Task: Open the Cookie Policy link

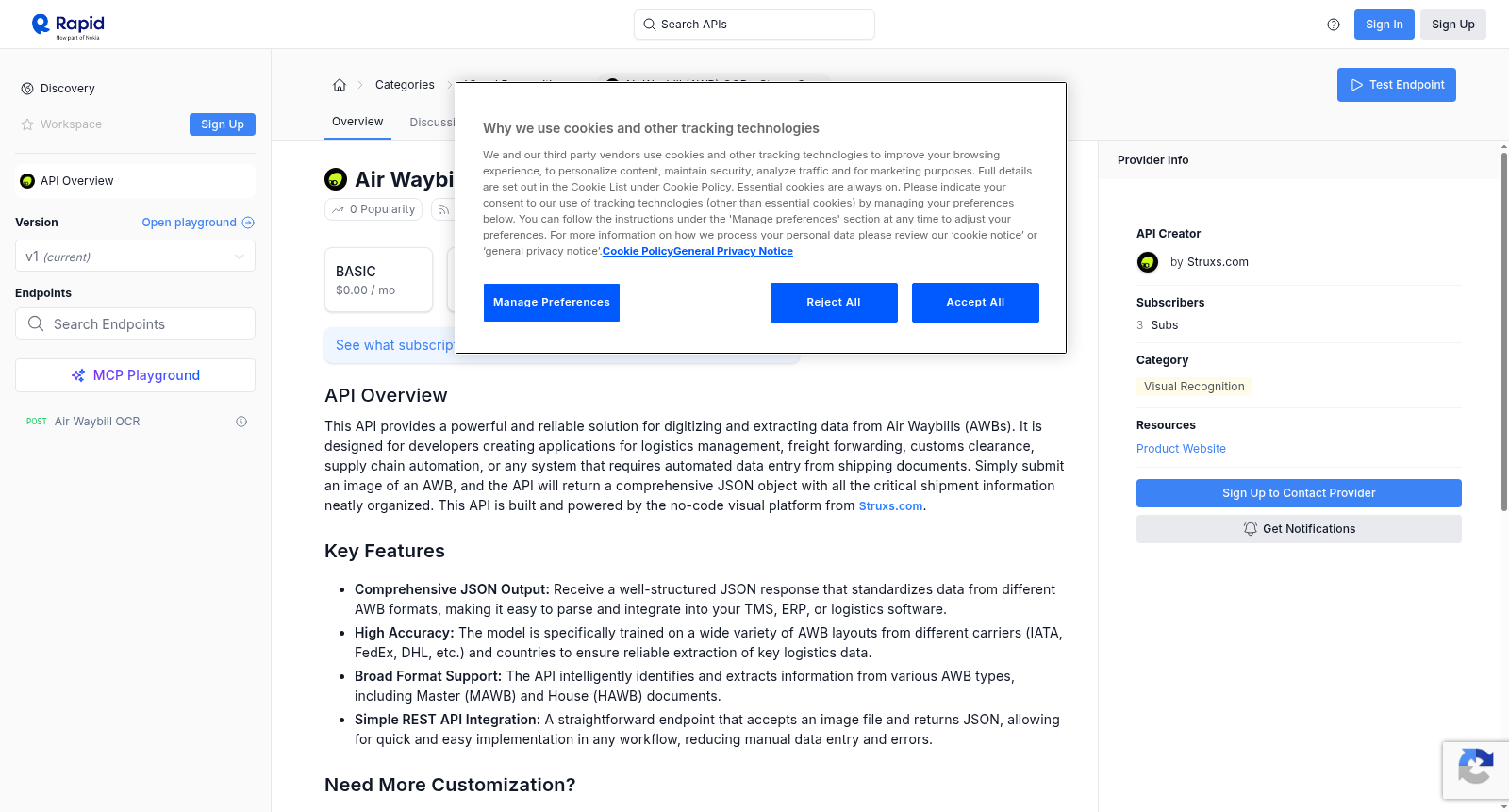Action: pyautogui.click(x=638, y=251)
